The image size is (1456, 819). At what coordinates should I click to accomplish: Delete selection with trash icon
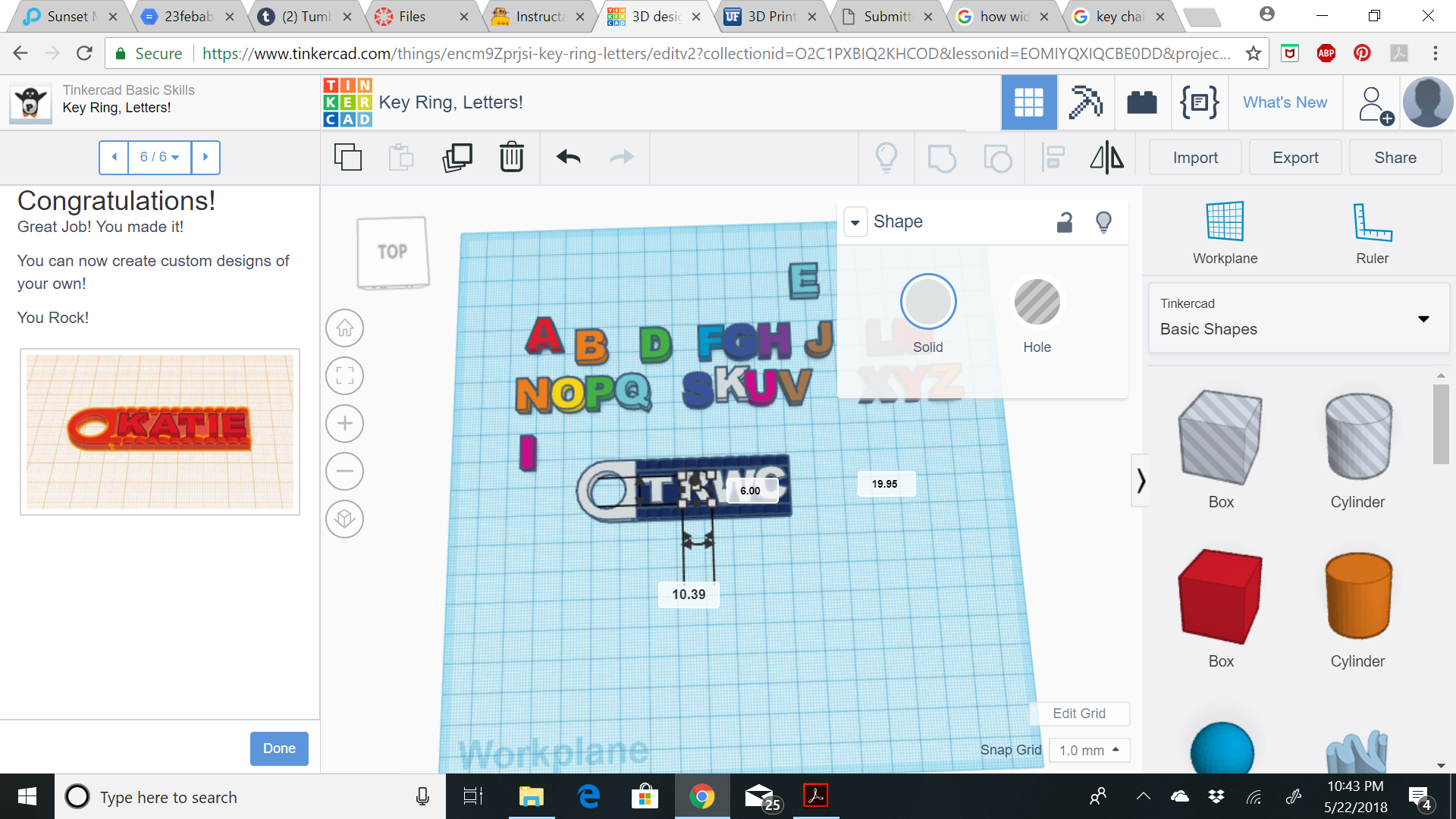click(x=512, y=158)
